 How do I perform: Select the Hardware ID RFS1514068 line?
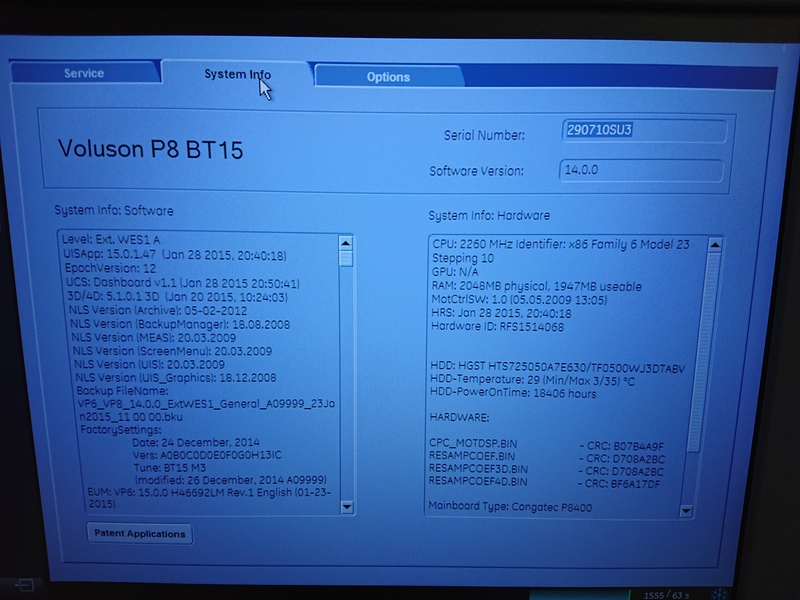497,327
